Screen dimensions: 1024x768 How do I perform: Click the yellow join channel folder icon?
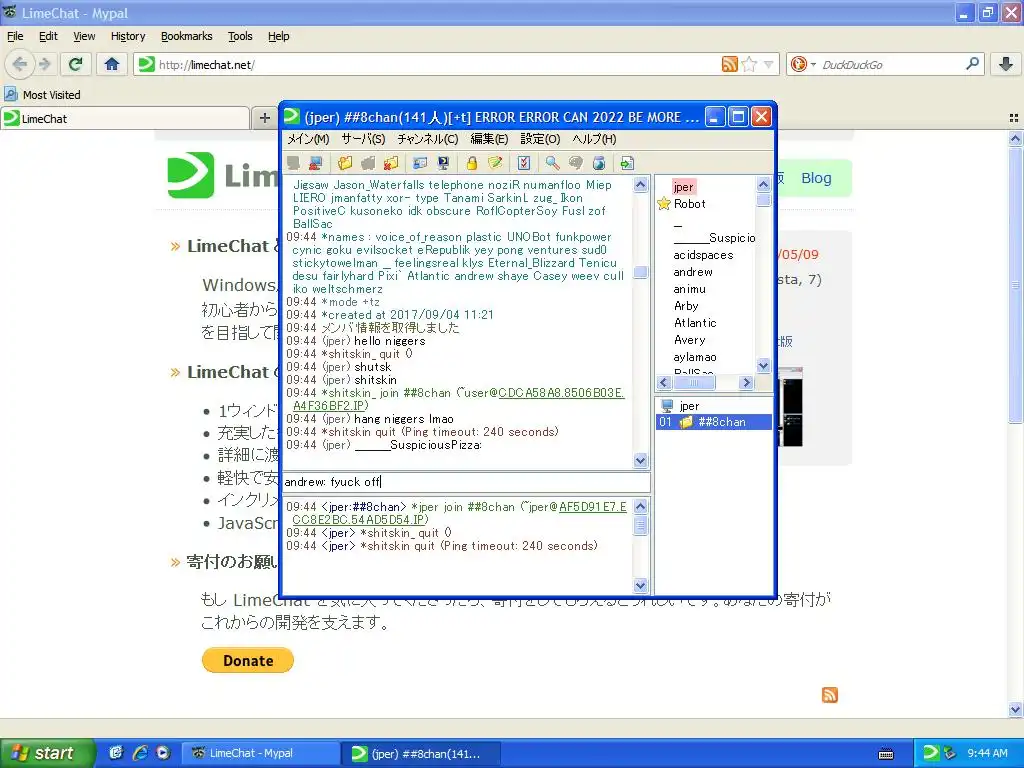345,163
